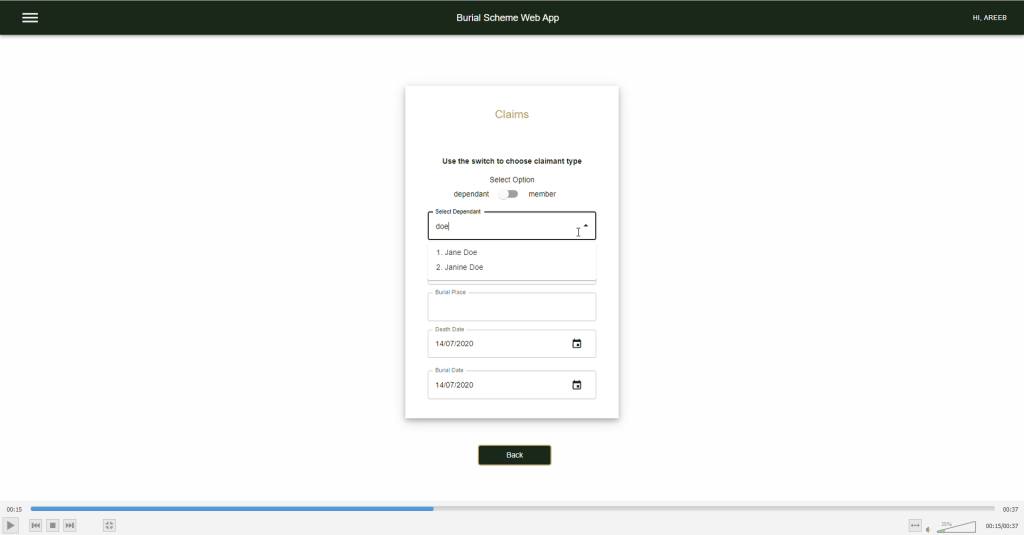Collapse the Select Dependant dropdown arrow
The width and height of the screenshot is (1024, 535).
pyautogui.click(x=586, y=225)
